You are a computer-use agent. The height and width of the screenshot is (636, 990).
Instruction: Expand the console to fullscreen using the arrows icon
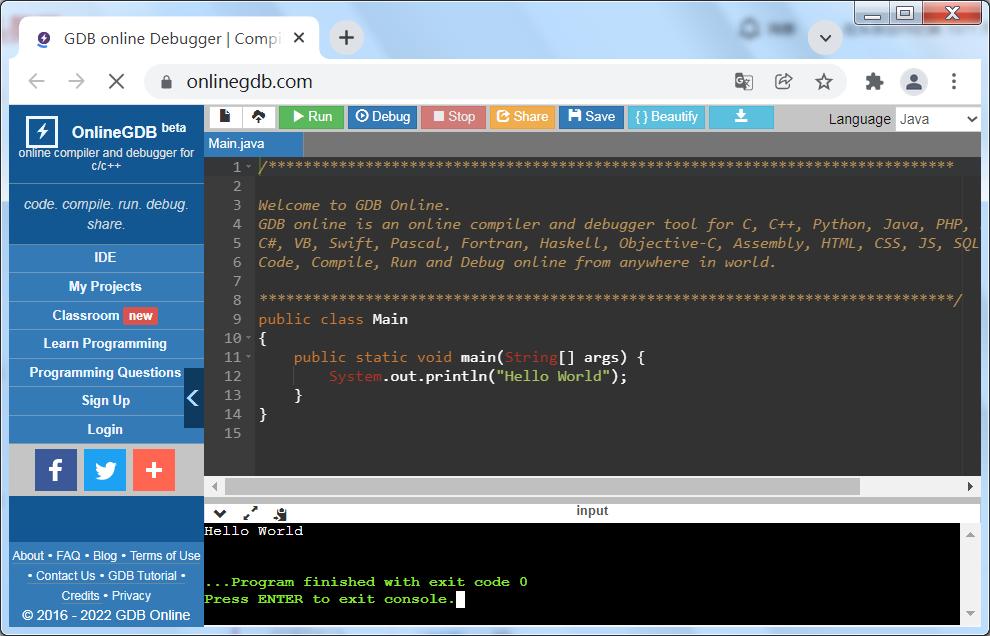(250, 512)
